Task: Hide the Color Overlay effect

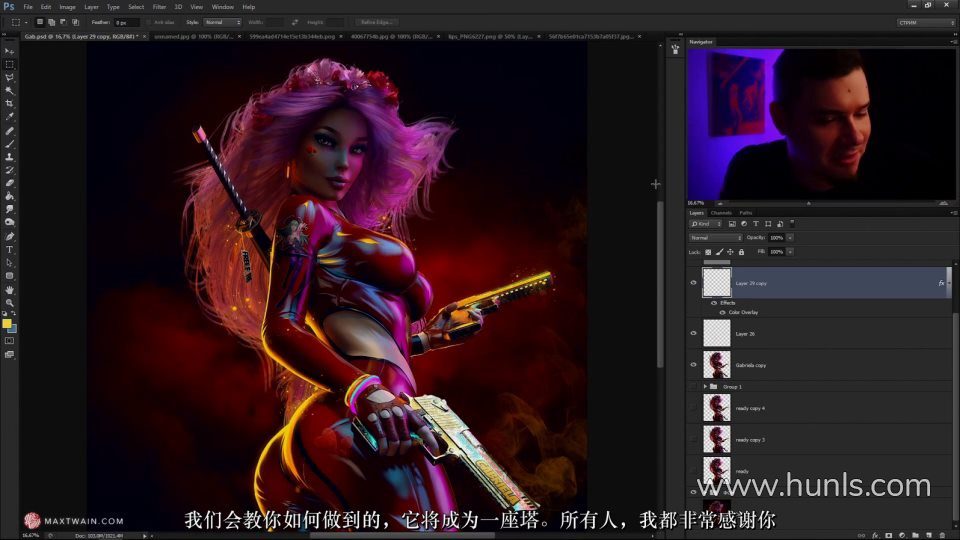Action: (722, 312)
